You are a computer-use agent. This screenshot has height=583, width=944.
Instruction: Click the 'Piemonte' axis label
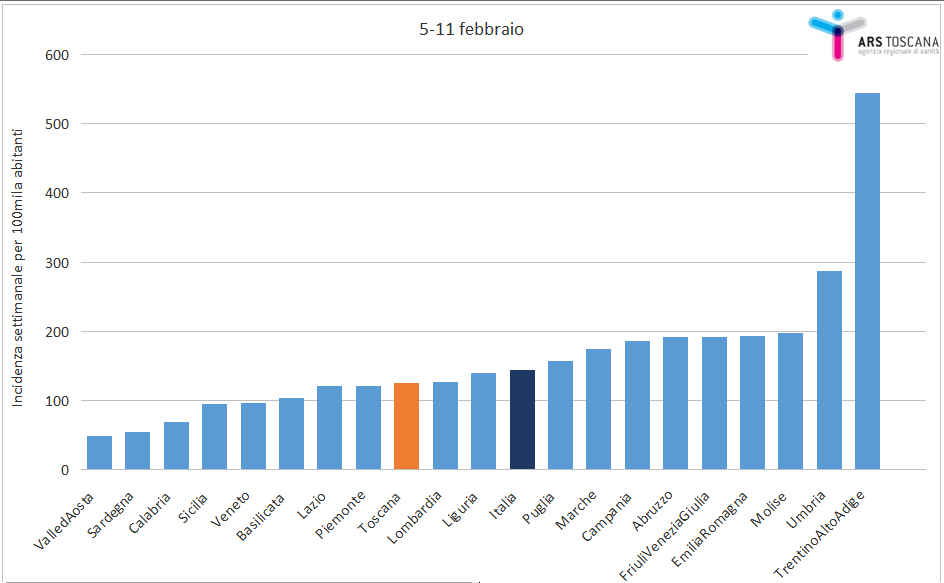341,515
